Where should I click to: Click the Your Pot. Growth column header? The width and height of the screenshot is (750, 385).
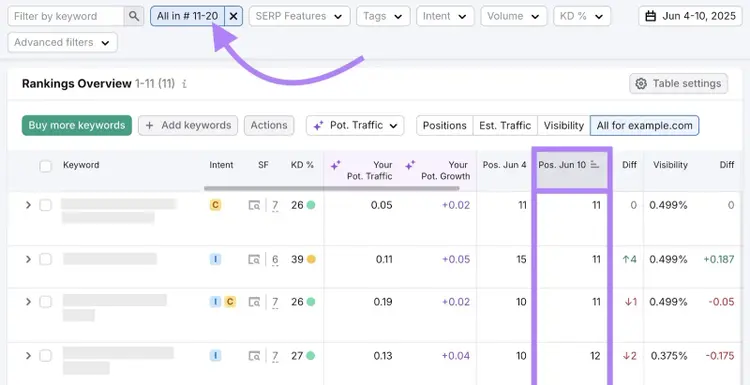[445, 170]
